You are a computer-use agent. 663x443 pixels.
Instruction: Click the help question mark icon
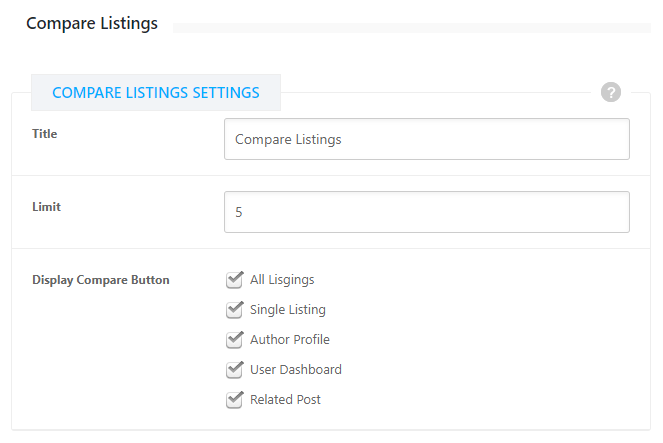[x=611, y=92]
